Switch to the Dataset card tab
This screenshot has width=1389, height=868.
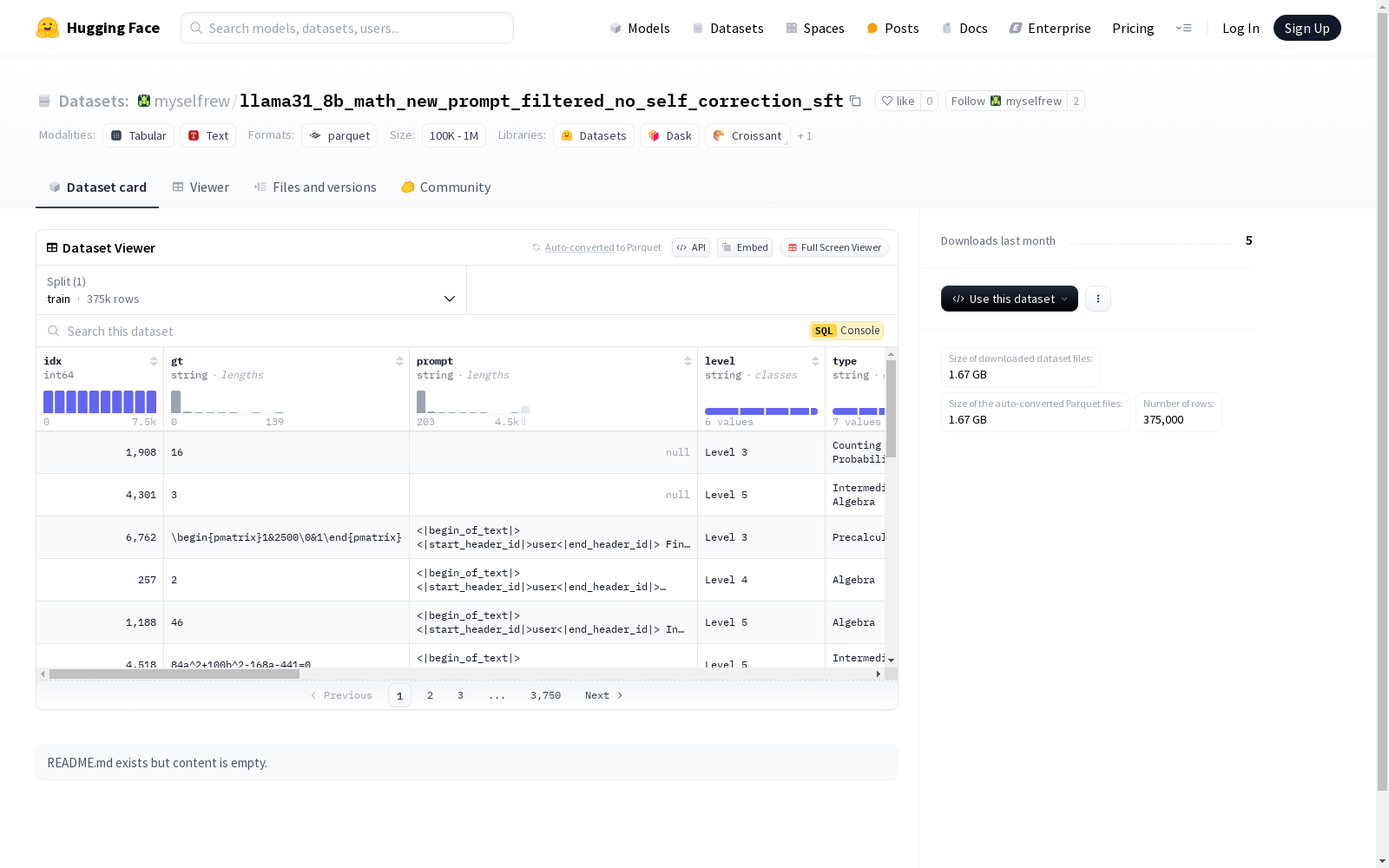pos(97,187)
